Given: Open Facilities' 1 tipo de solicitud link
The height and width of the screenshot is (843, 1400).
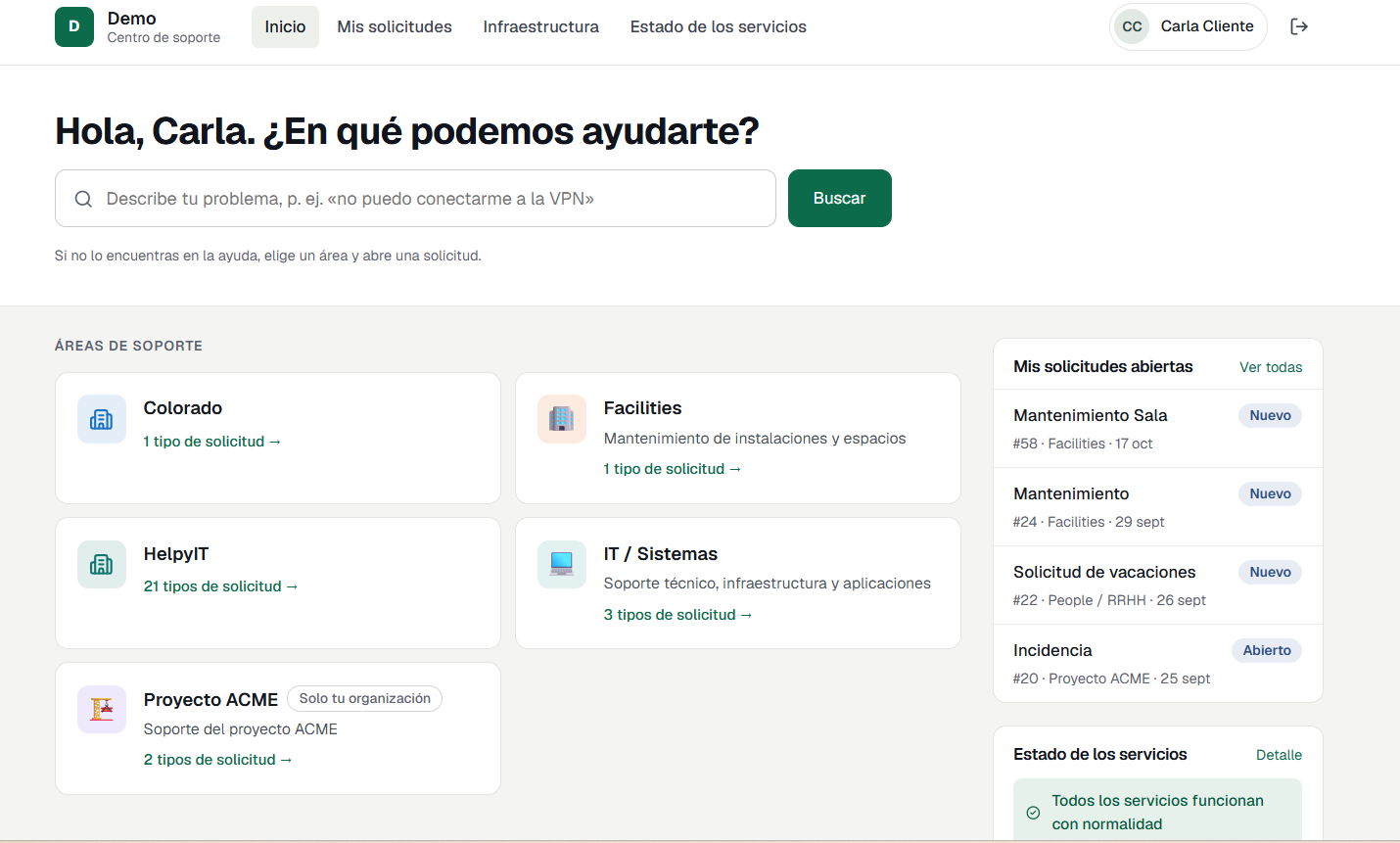Looking at the screenshot, I should pos(673,469).
